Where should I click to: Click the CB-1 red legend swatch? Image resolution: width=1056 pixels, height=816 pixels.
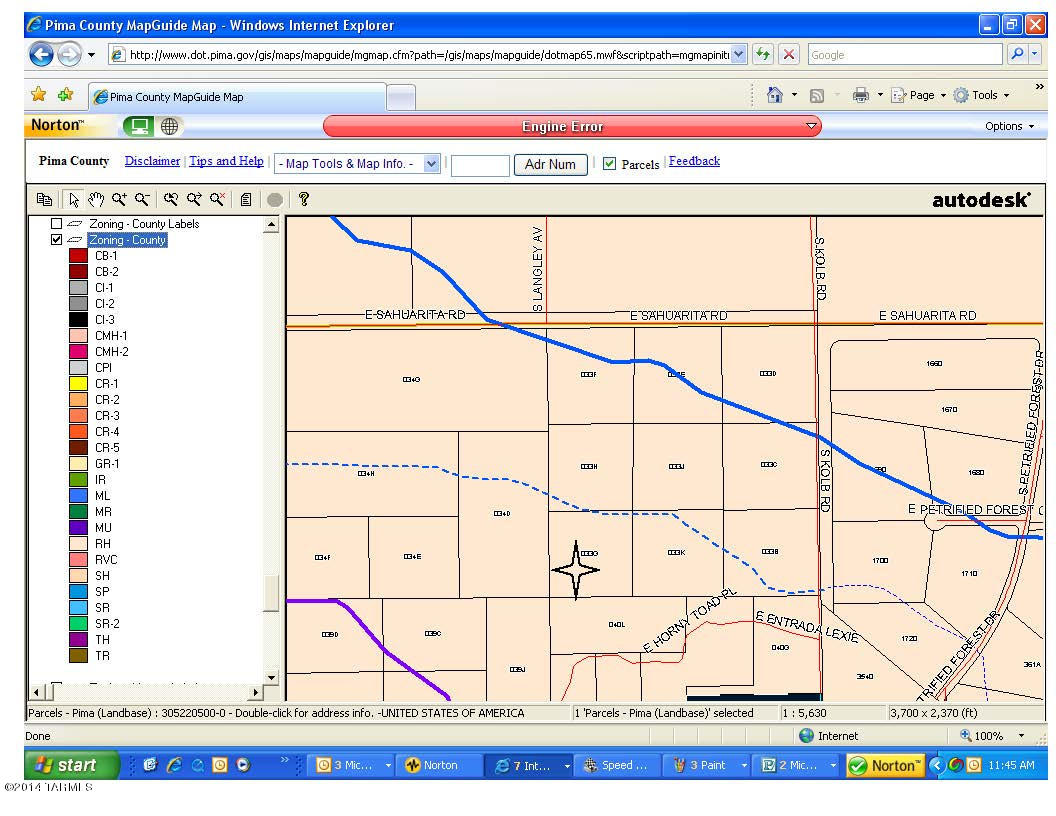pyautogui.click(x=78, y=256)
